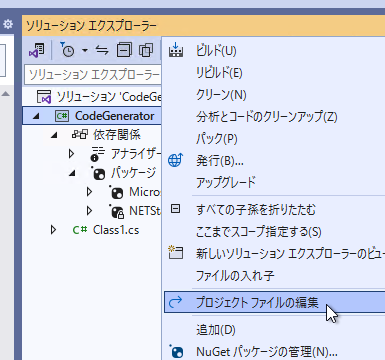This screenshot has width=385, height=360.
Task: Collapse the 依存関係 node
Action: (x=54, y=135)
